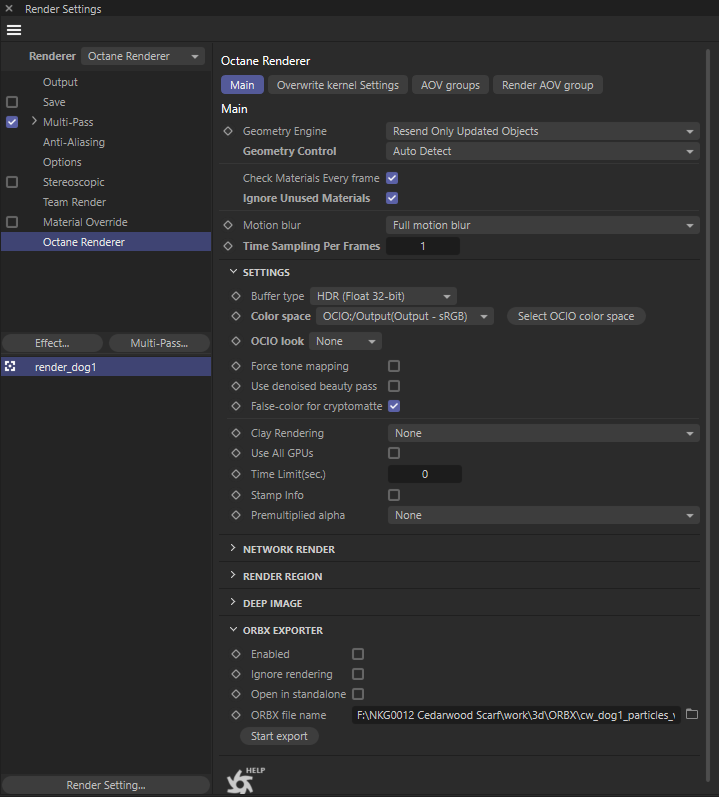719x797 pixels.
Task: Enable the Use All GPUs checkbox
Action: pos(394,454)
